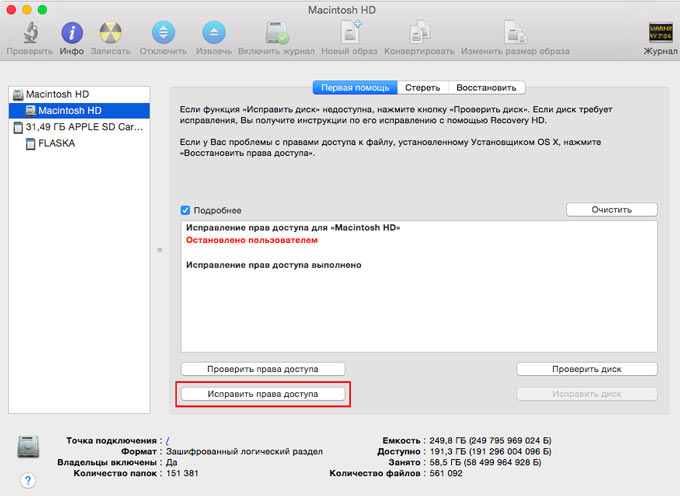Click the green zoom window button
The width and height of the screenshot is (680, 496).
(x=42, y=10)
